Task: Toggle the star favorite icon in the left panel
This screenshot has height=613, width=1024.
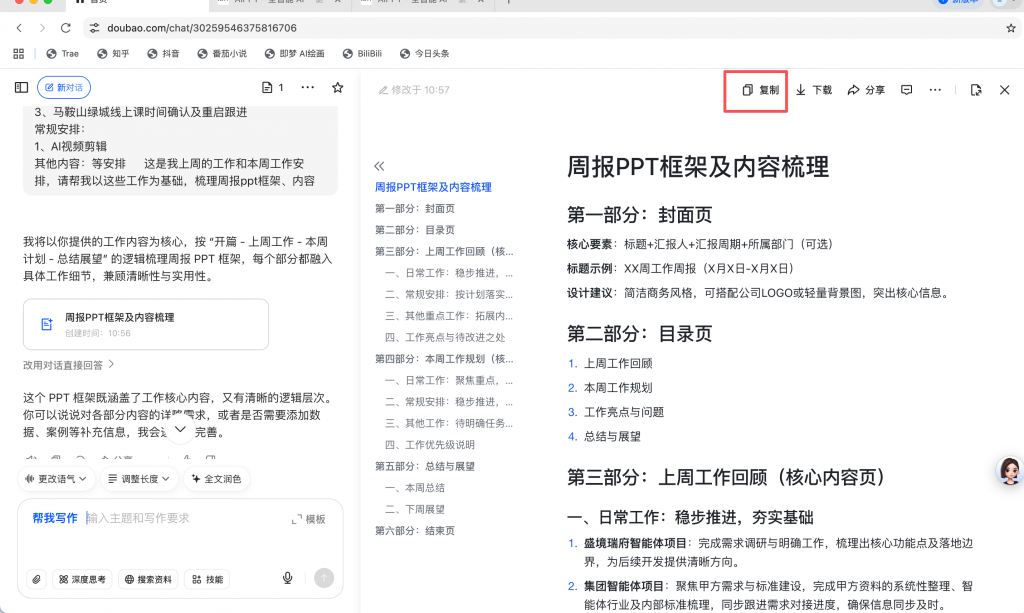Action: pos(340,88)
